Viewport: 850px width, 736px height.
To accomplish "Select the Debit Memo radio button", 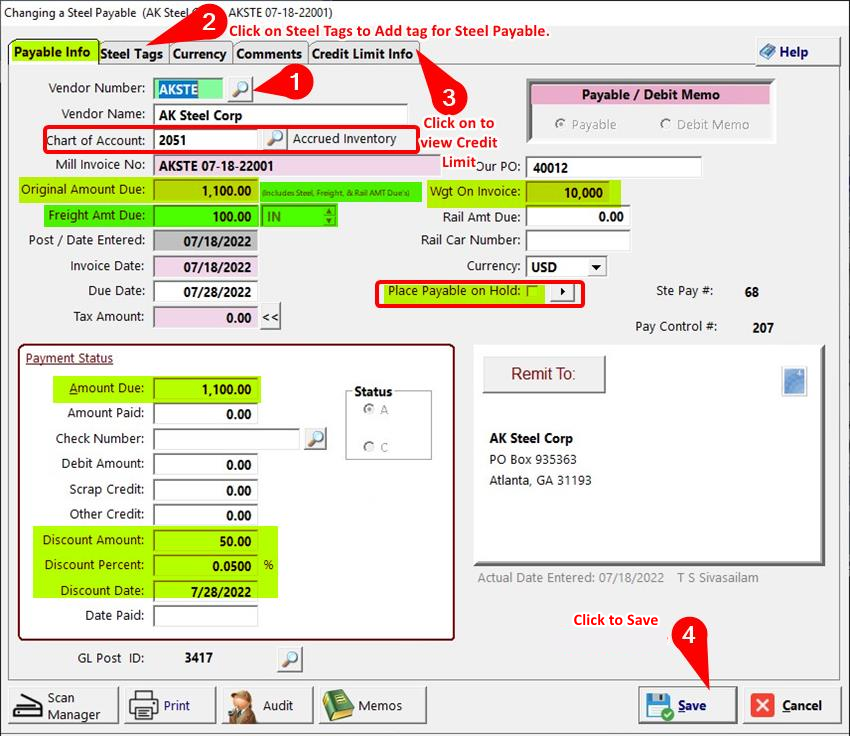I will pos(665,124).
